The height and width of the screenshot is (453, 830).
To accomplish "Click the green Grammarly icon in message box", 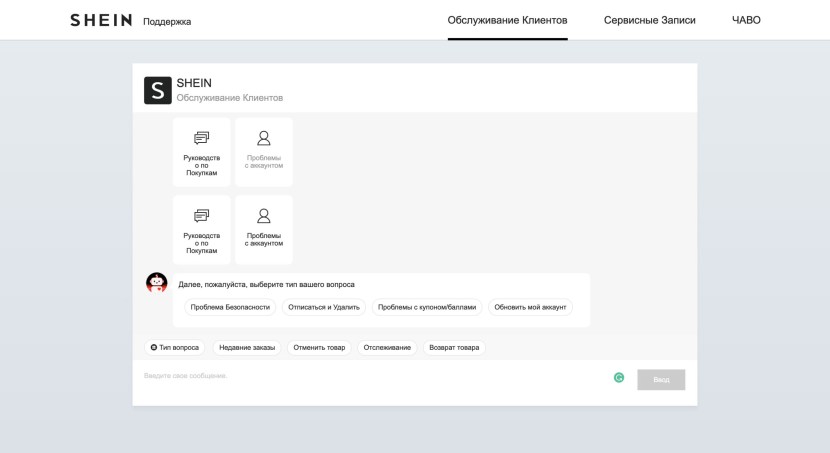I will [x=619, y=378].
